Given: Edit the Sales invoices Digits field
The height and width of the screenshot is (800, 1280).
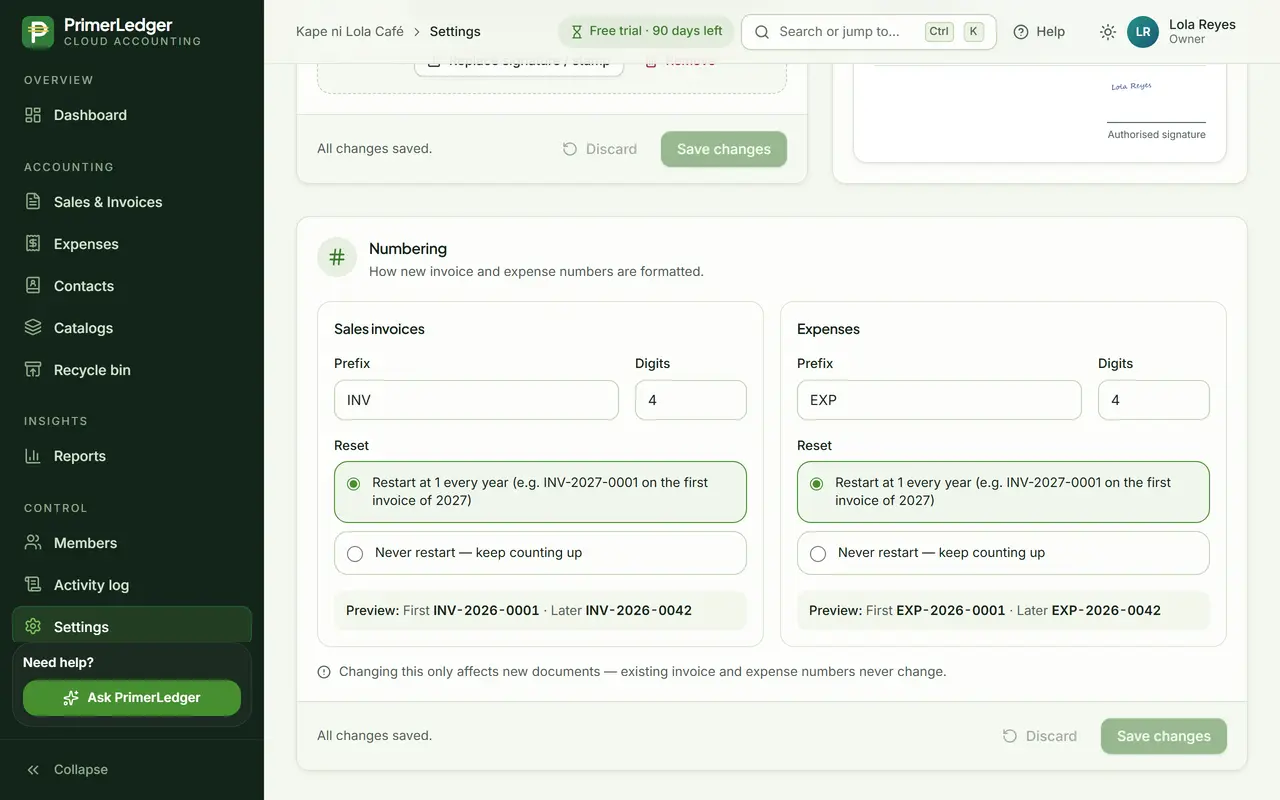Looking at the screenshot, I should [x=690, y=400].
